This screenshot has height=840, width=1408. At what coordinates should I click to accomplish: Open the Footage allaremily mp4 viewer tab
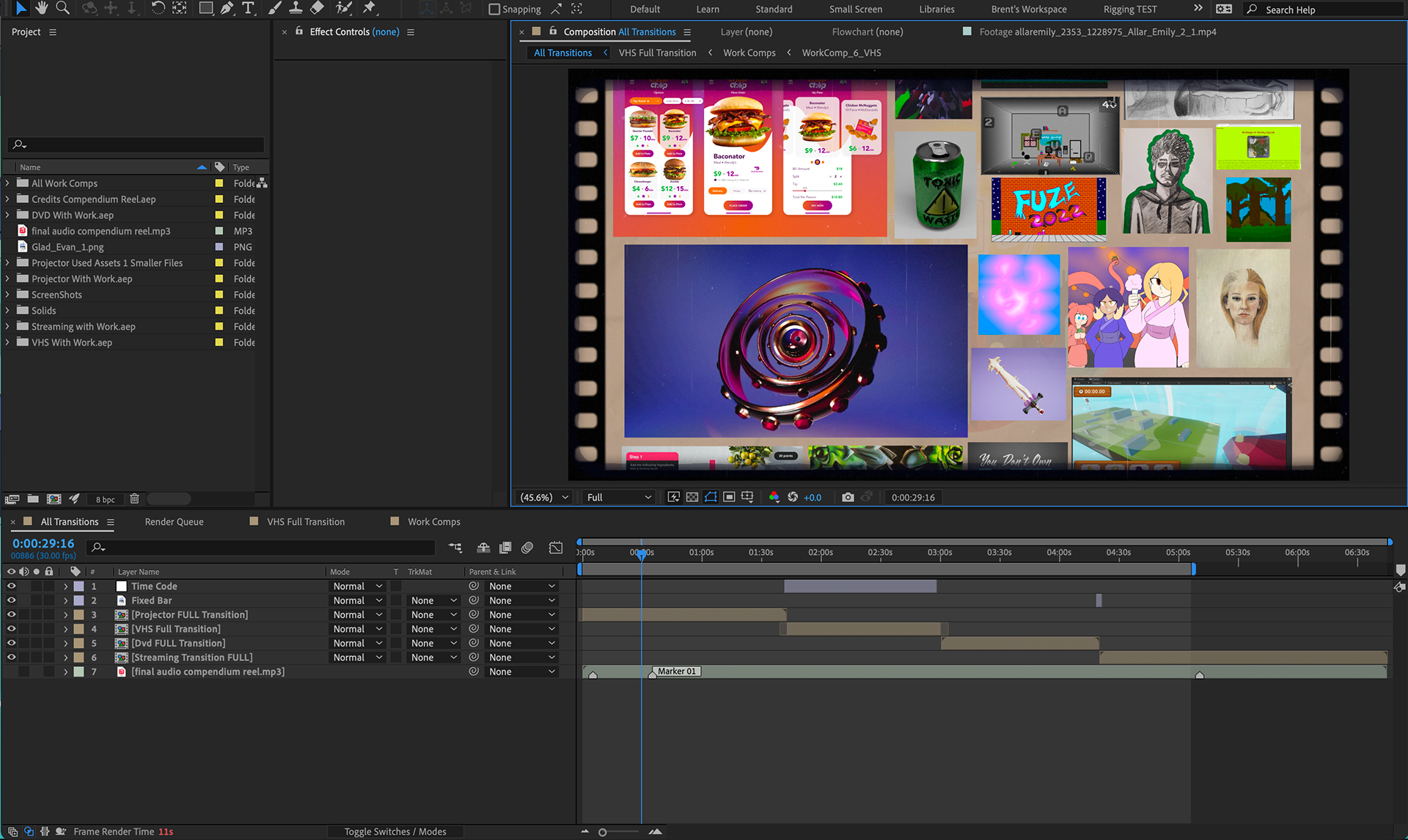click(1097, 32)
